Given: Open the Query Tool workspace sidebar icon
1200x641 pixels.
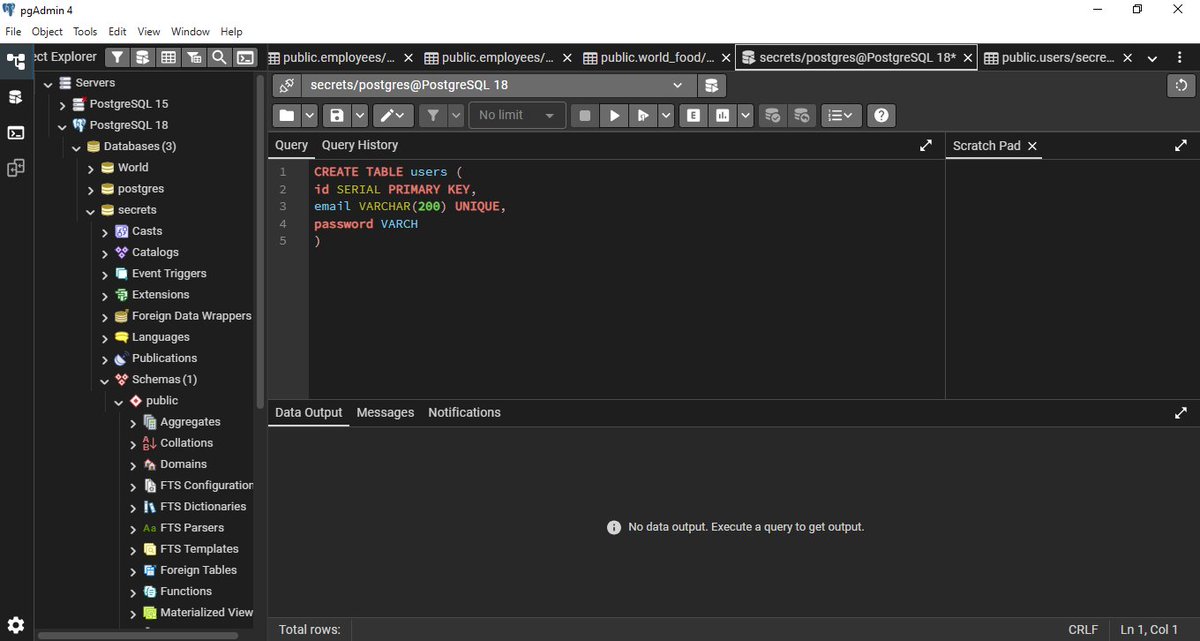Looking at the screenshot, I should (15, 97).
